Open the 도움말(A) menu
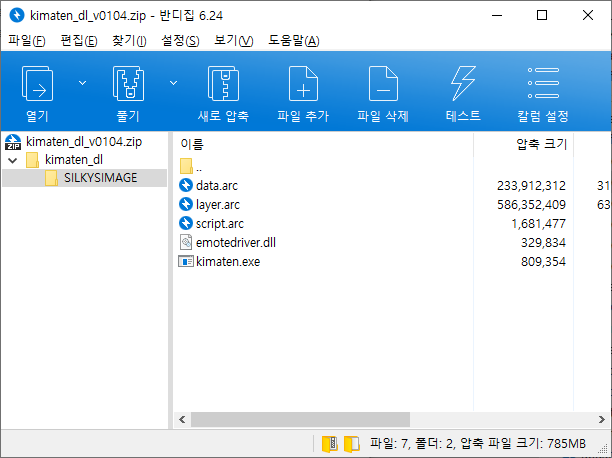 pyautogui.click(x=294, y=41)
